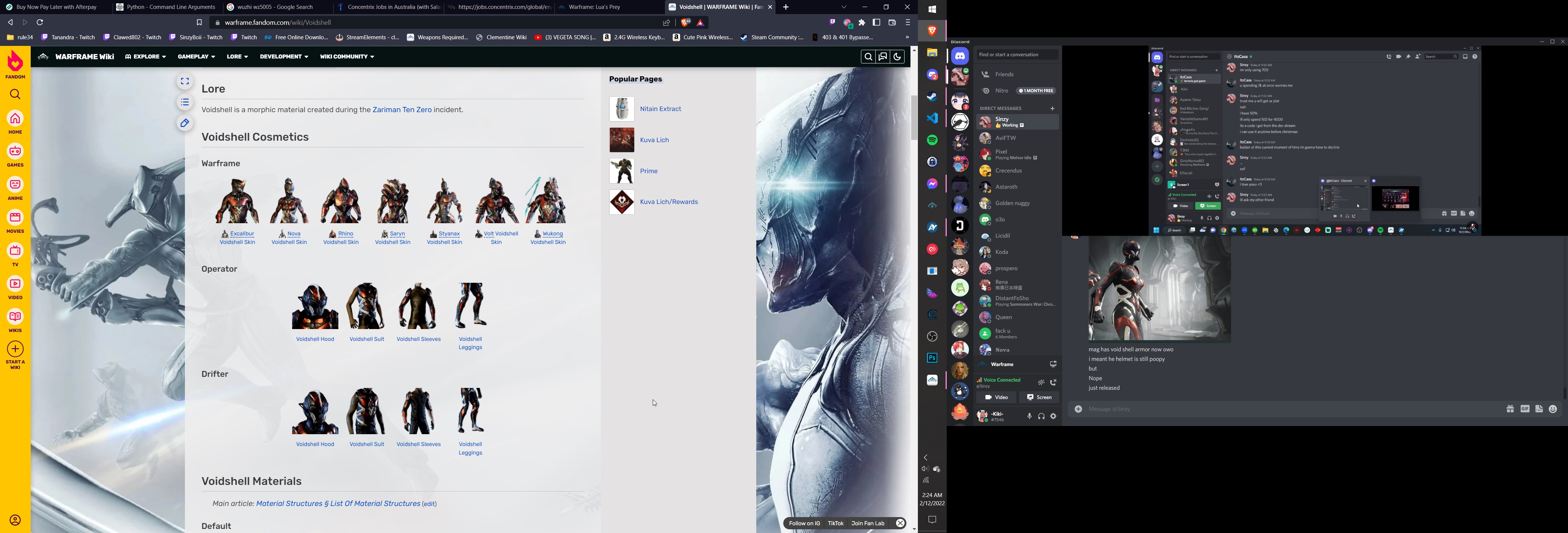Open search in the Fandom yellow sidebar
This screenshot has height=533, width=1568.
(15, 94)
